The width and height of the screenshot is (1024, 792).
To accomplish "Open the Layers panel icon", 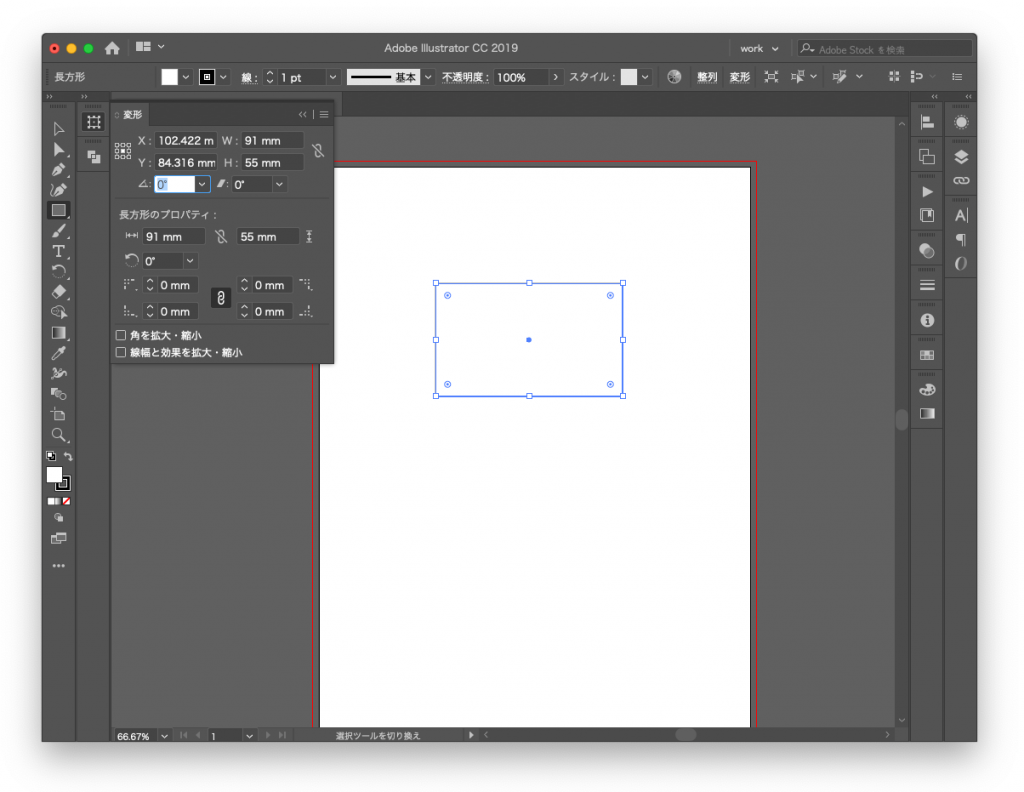I will 961,157.
